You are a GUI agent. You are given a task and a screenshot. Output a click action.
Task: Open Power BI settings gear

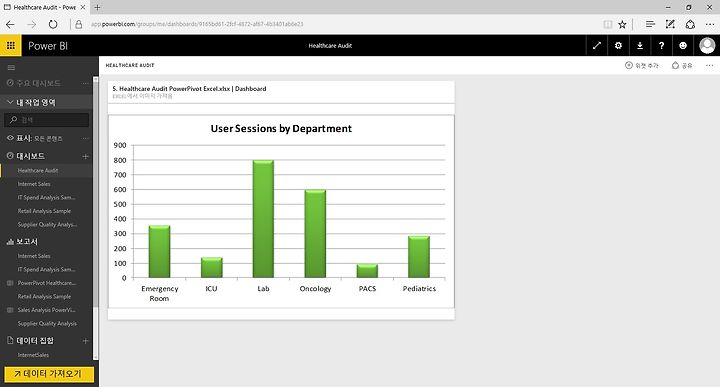click(618, 45)
